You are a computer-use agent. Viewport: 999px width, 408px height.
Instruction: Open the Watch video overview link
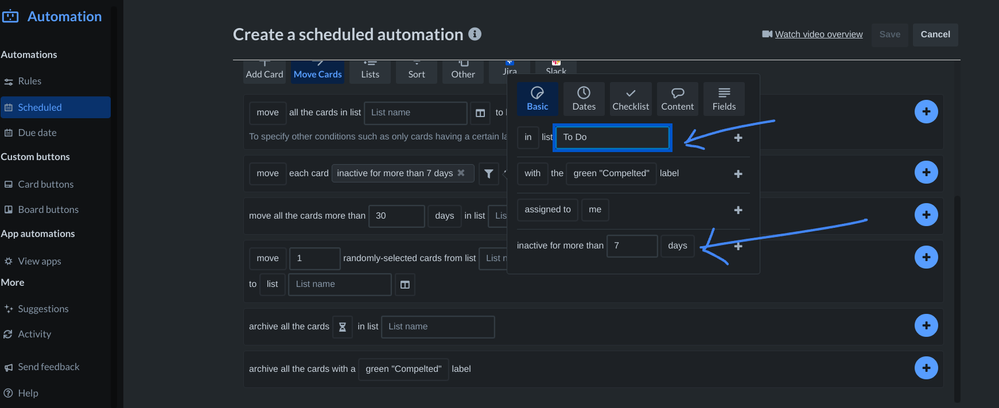[818, 34]
